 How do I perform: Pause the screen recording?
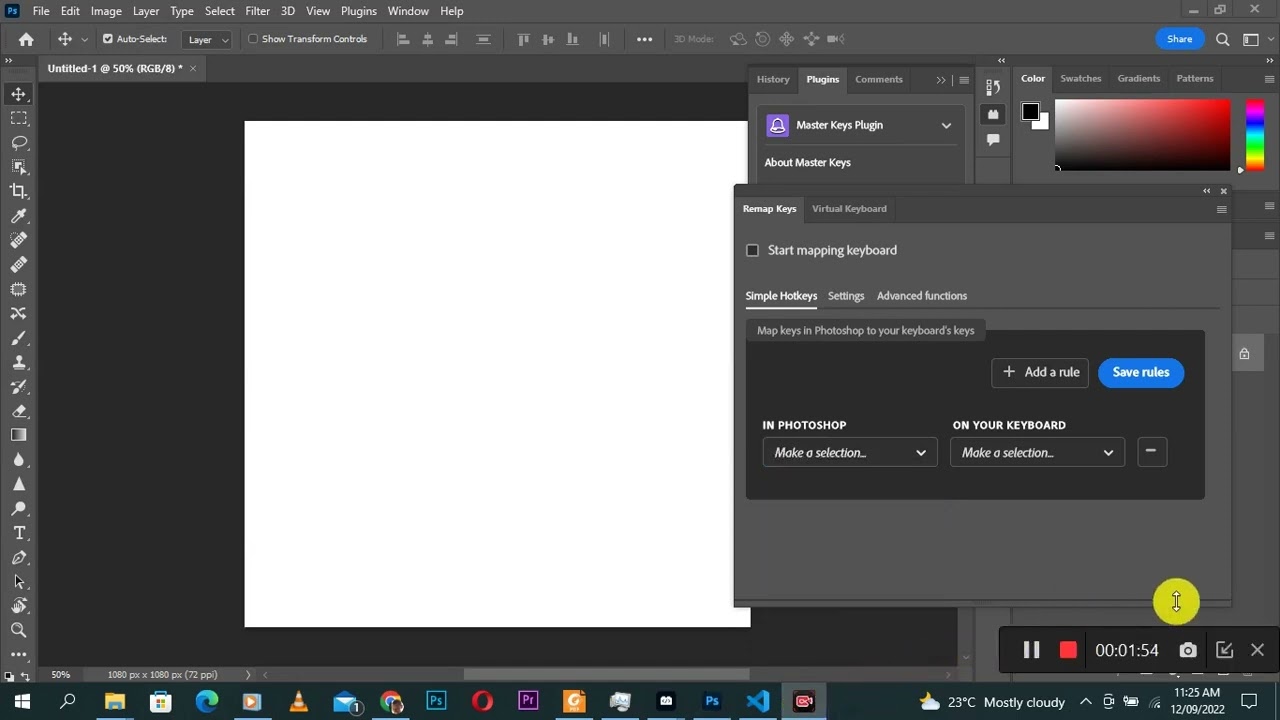pyautogui.click(x=1031, y=650)
